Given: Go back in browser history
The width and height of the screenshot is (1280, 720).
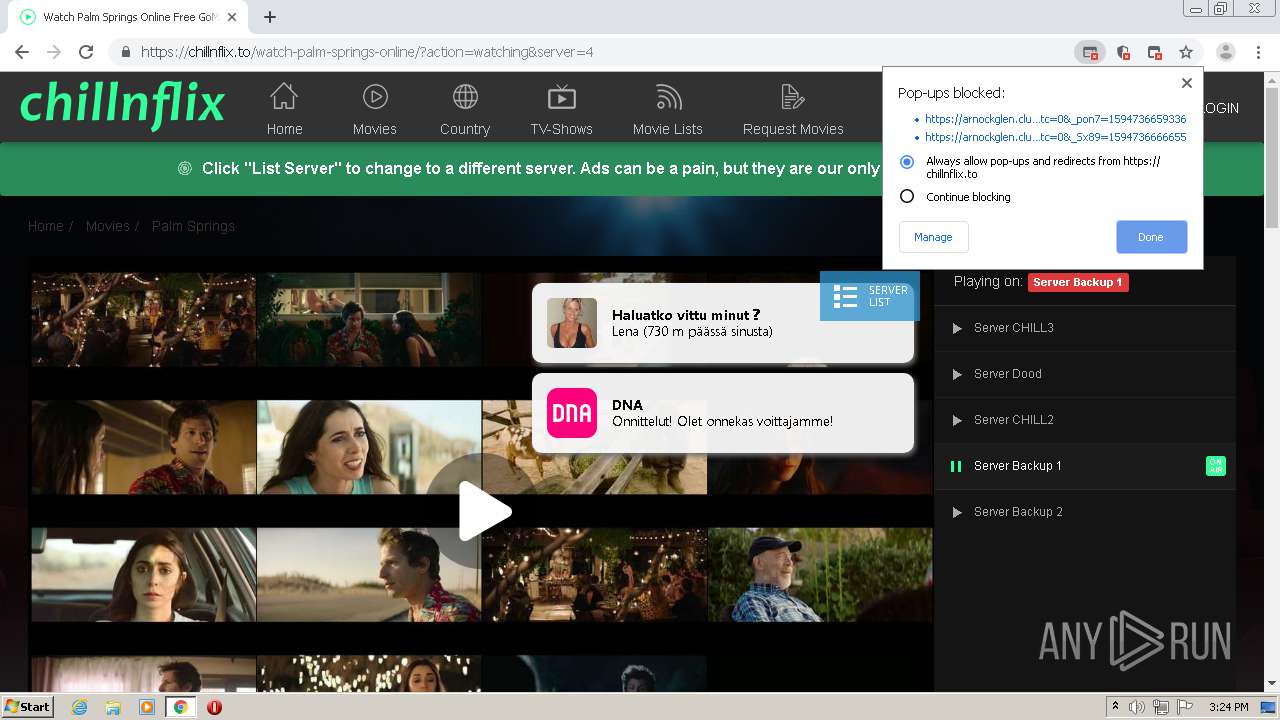Looking at the screenshot, I should [22, 52].
